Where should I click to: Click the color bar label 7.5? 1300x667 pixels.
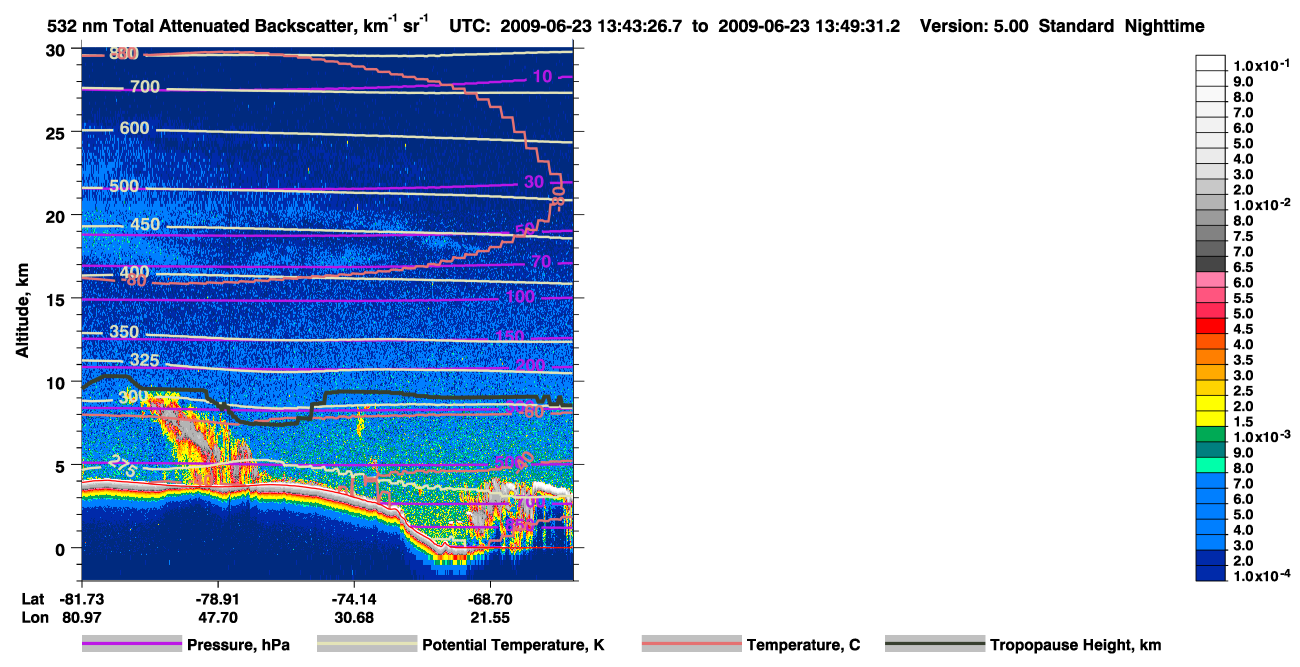pyautogui.click(x=1243, y=236)
